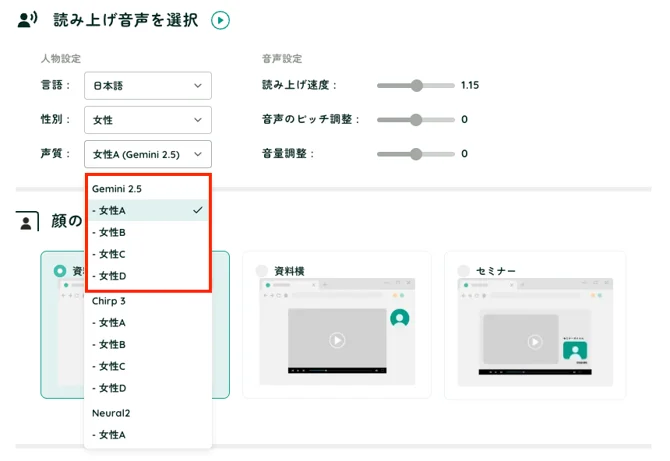Screen dimensions: 670x461
Task: Click the presenter avatar in セミナー thumbnail
Action: (574, 350)
